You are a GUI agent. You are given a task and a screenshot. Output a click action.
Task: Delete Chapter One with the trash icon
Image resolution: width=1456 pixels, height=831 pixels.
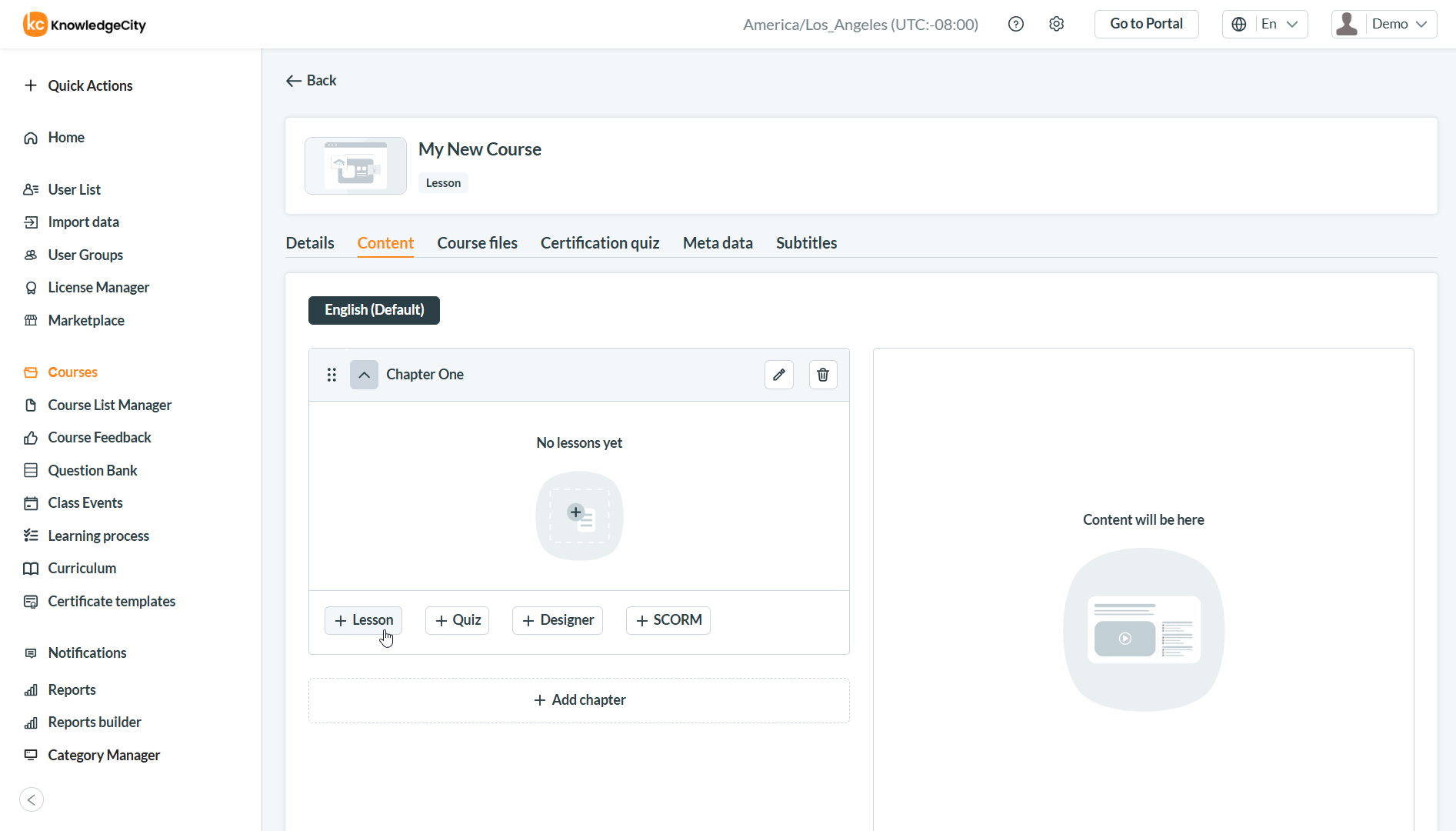[x=823, y=375]
